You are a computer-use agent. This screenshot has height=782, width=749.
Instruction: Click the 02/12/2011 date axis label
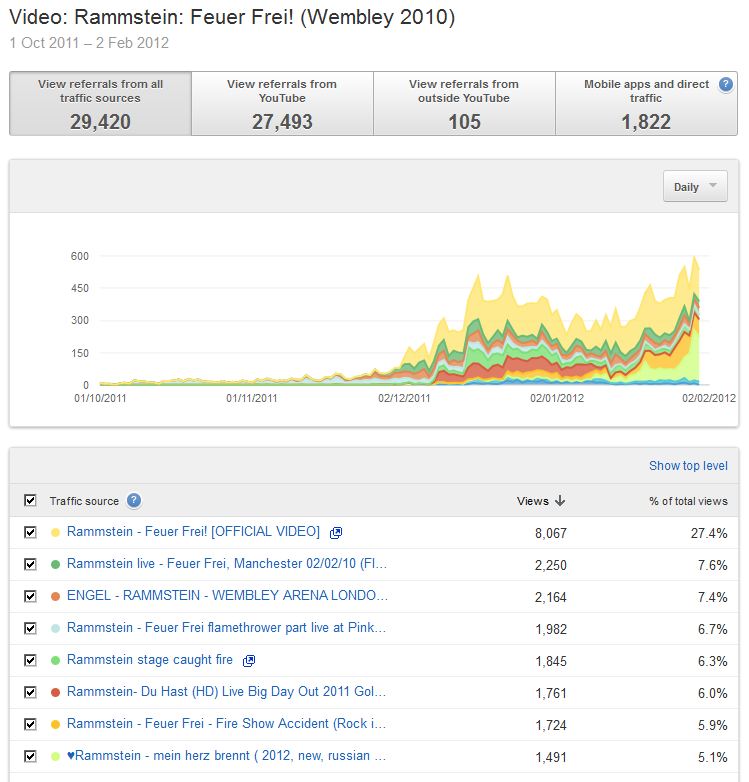pyautogui.click(x=404, y=398)
